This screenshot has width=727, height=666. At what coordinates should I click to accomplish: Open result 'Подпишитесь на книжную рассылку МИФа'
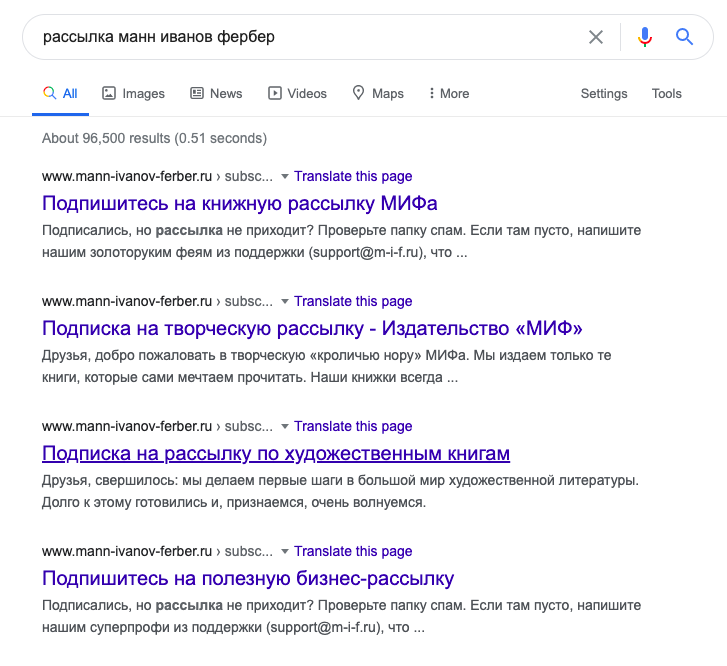point(240,204)
